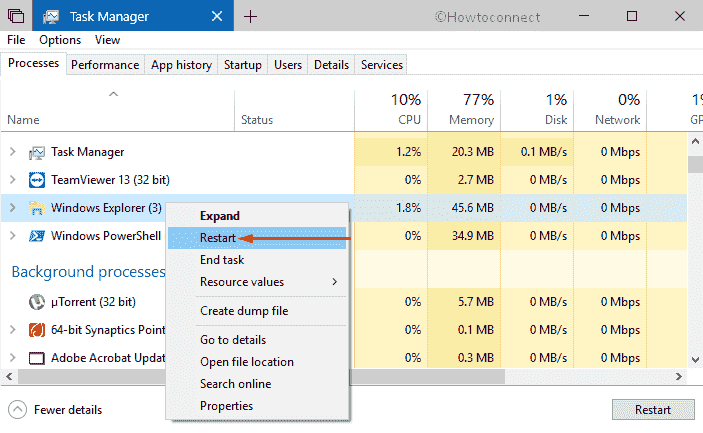Screen dimensions: 703x433
Task: Select the TeamViewer 13 (32 bit) row name
Action: 110,180
